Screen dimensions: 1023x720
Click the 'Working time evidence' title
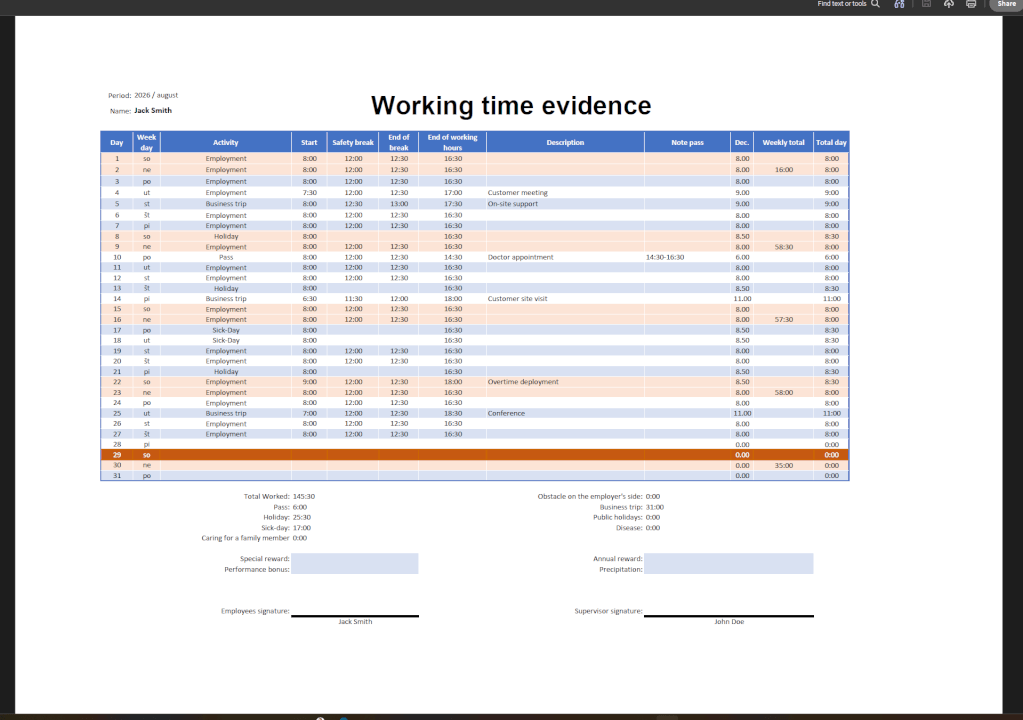pos(511,106)
